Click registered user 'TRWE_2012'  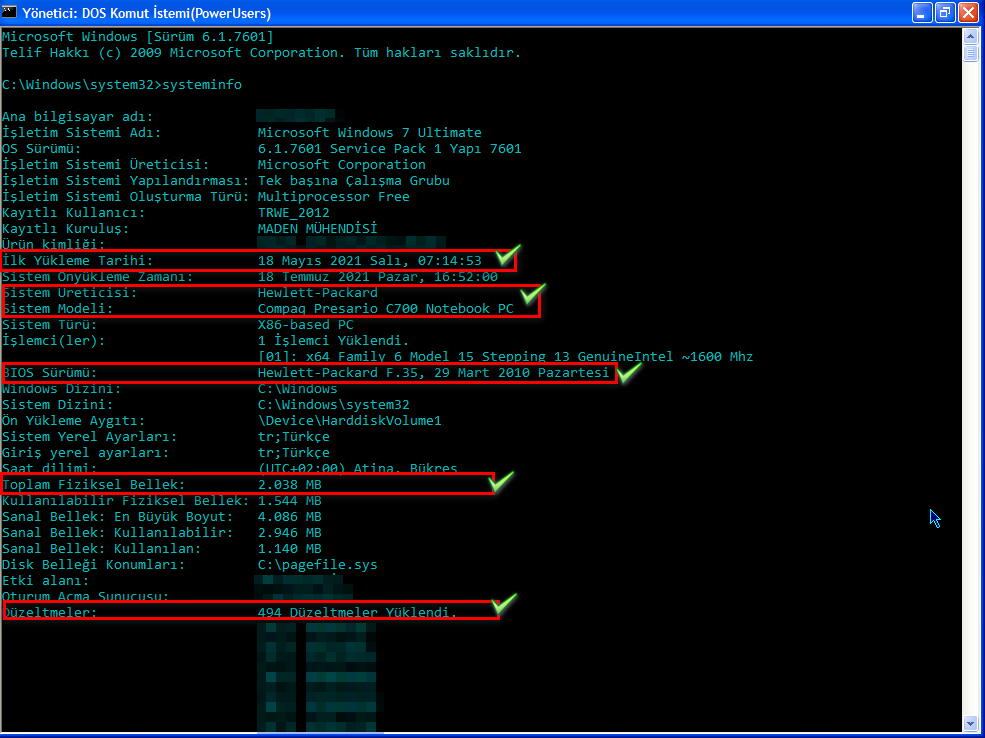(293, 213)
